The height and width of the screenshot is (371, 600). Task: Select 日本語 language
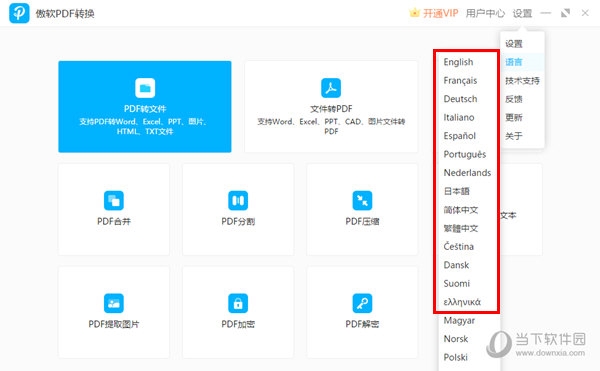[457, 191]
